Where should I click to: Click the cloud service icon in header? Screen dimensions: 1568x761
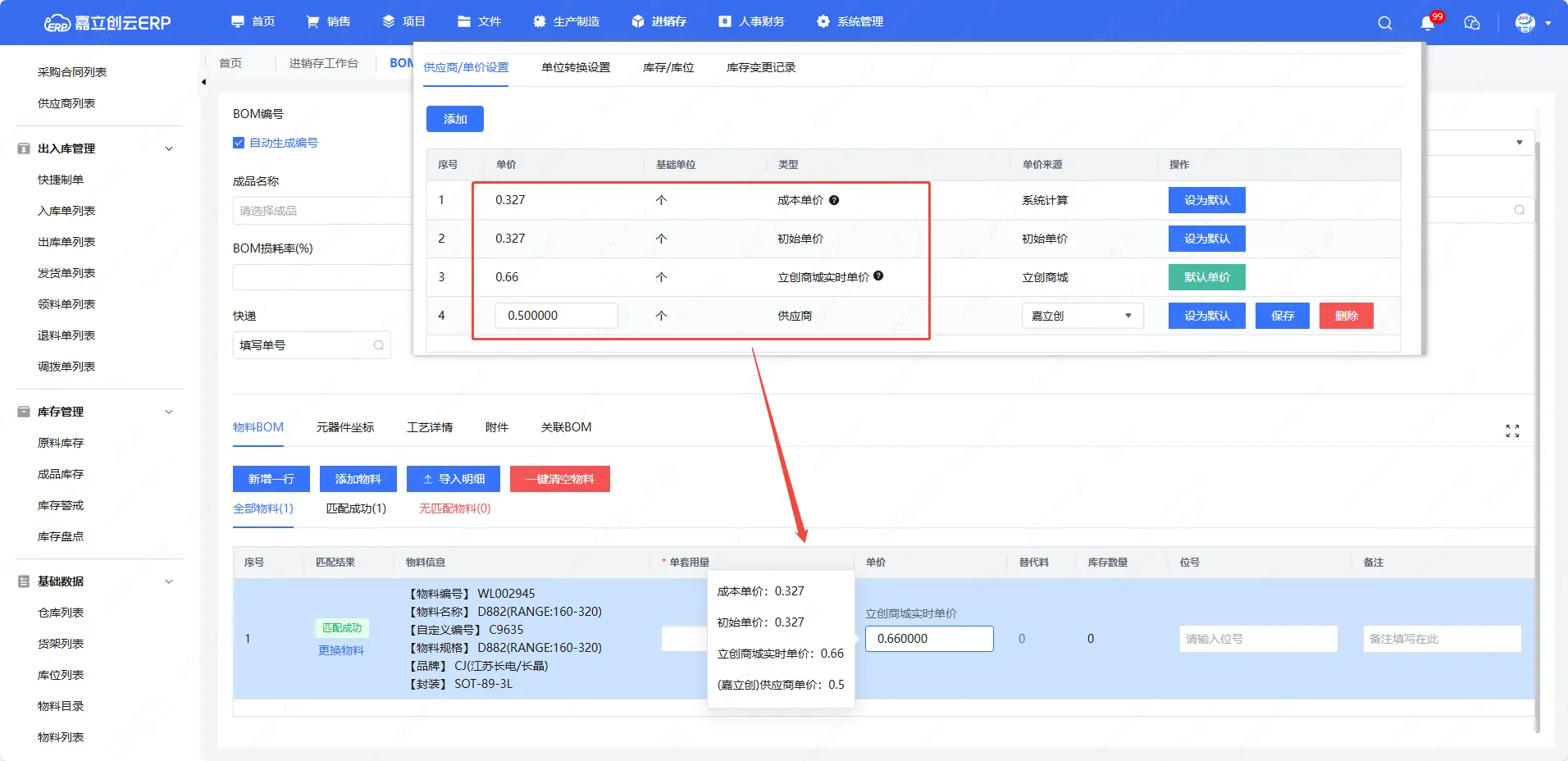(1472, 23)
